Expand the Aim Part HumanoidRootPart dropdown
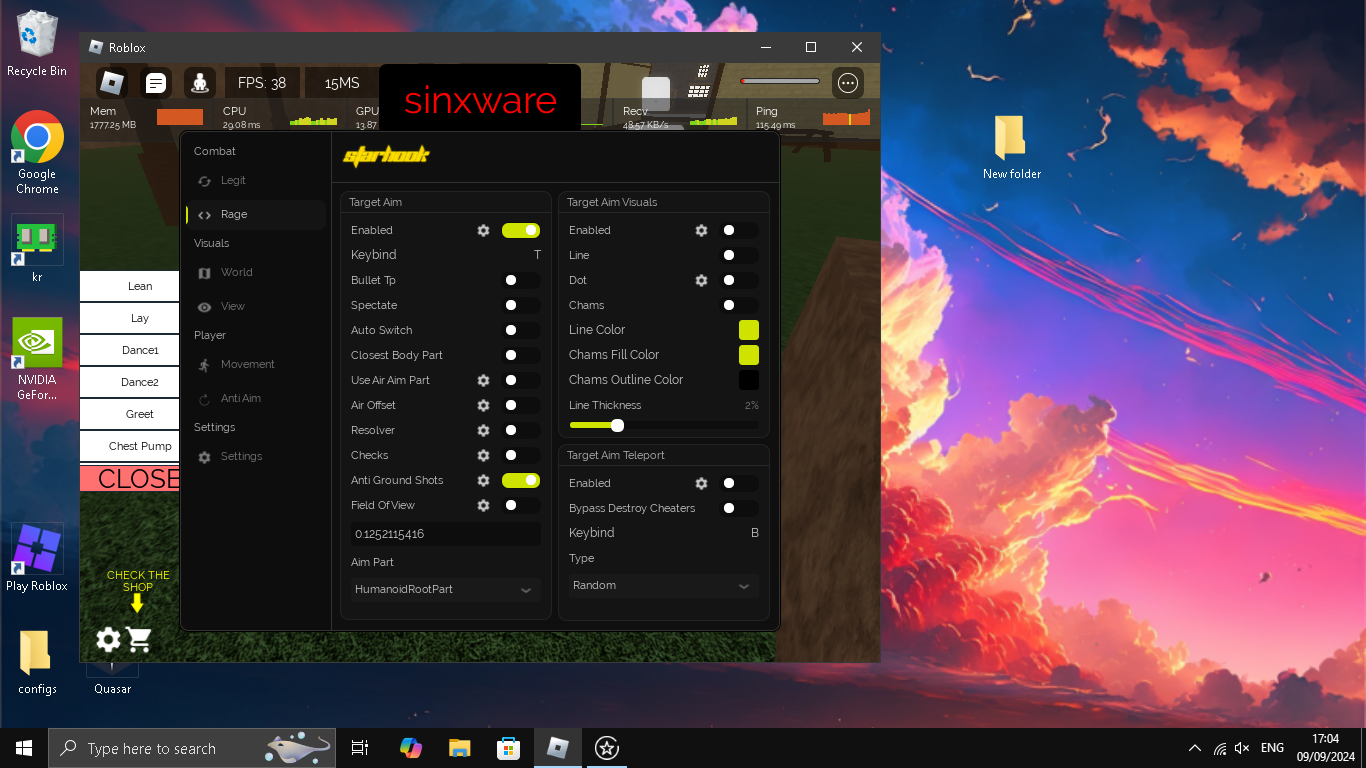 [446, 589]
